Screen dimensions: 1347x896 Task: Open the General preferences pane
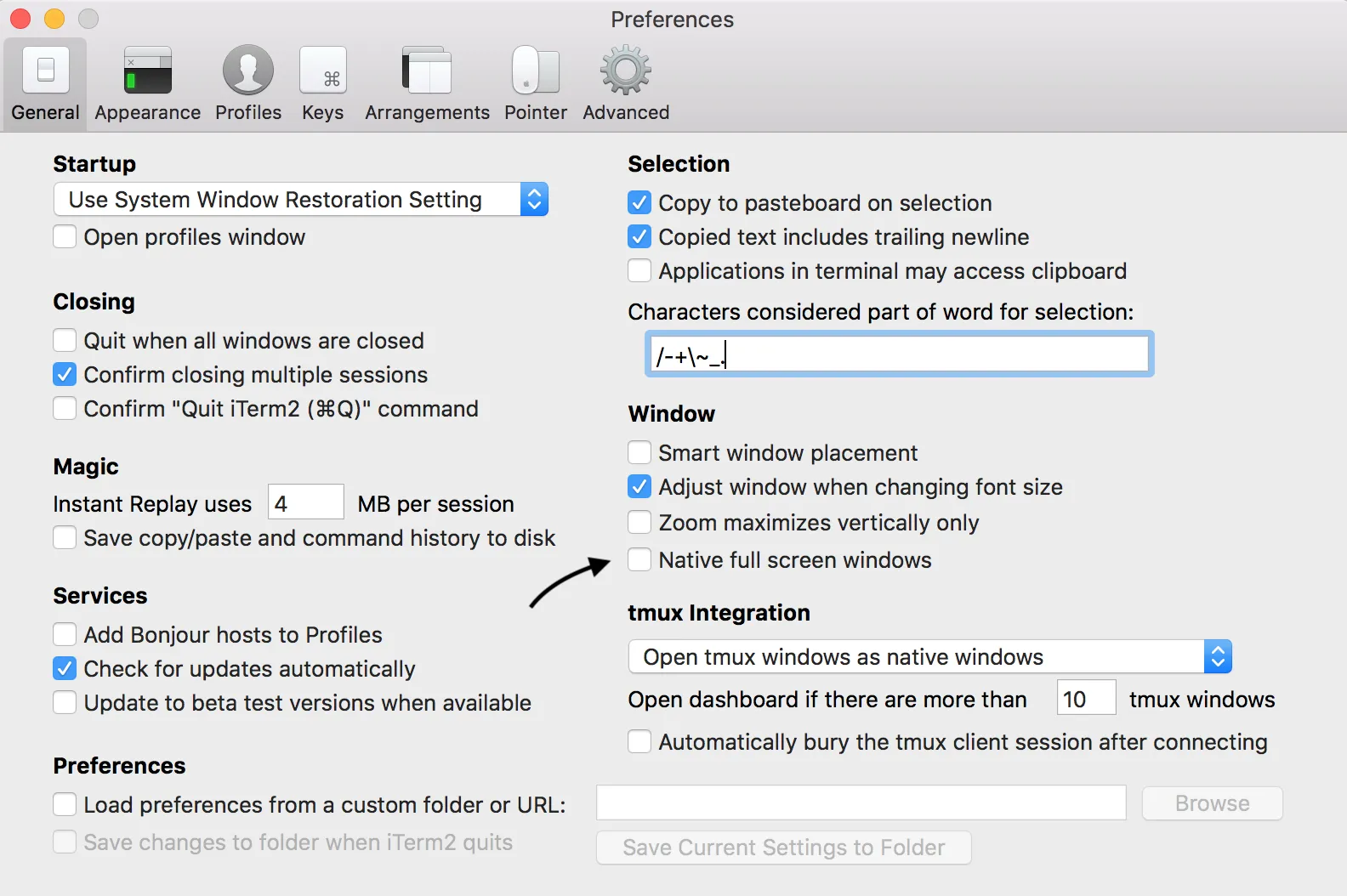click(45, 84)
